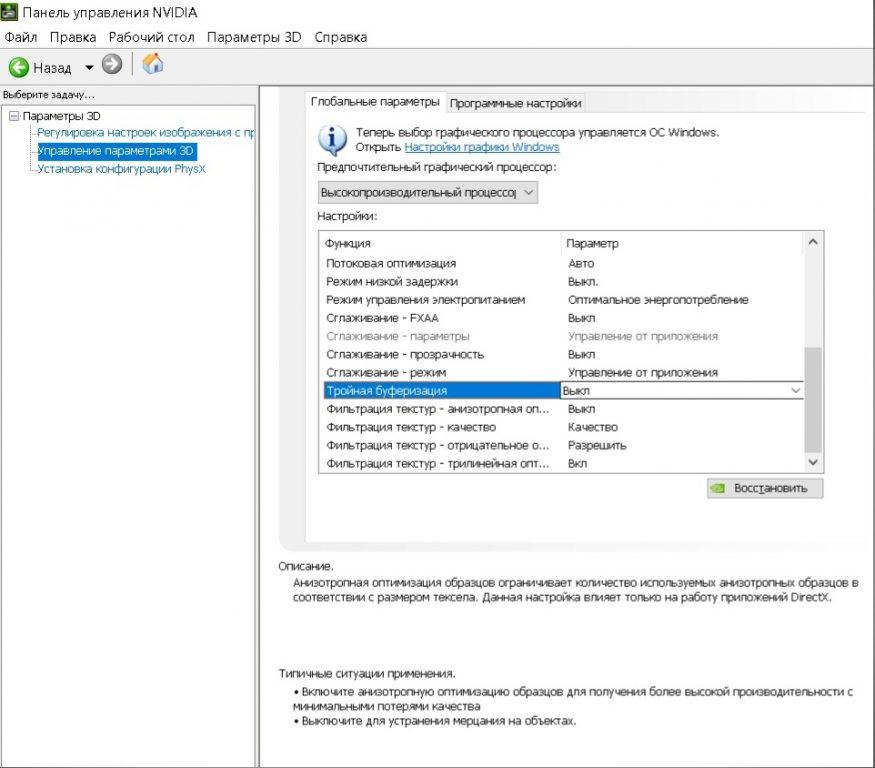875x768 pixels.
Task: Click Оптимальное энергопотребление value
Action: click(x=658, y=300)
